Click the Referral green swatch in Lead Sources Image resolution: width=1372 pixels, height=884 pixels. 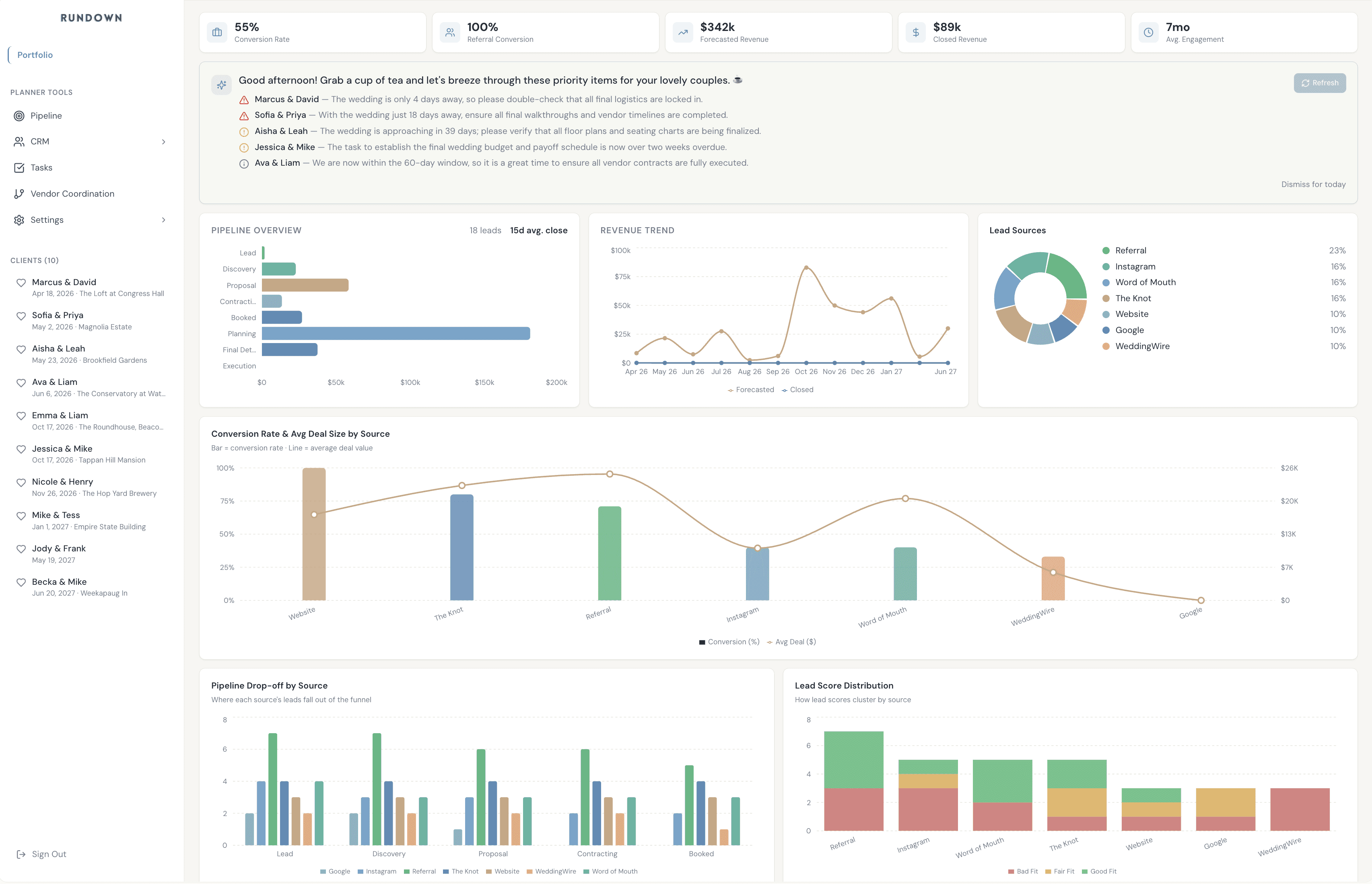point(1106,251)
